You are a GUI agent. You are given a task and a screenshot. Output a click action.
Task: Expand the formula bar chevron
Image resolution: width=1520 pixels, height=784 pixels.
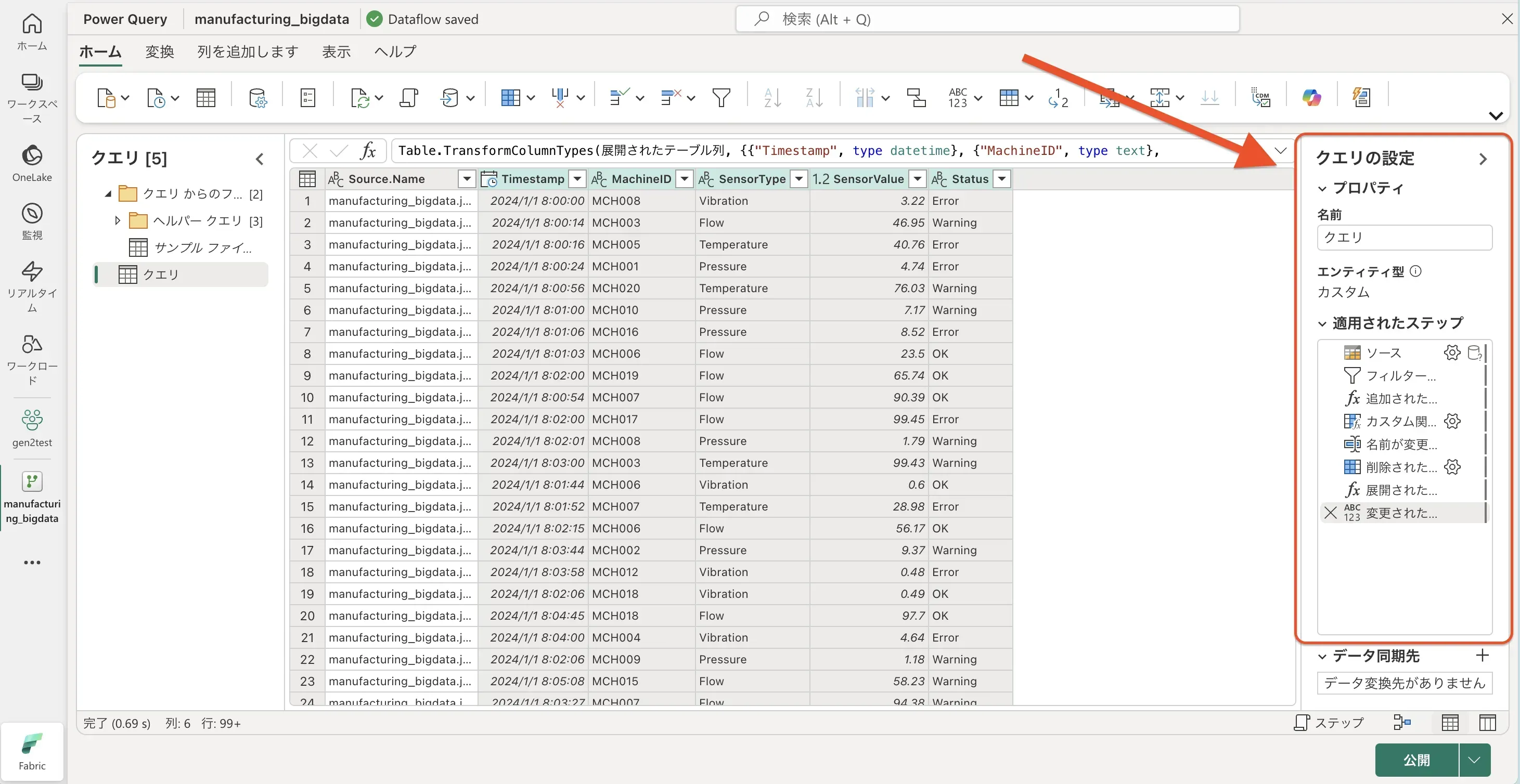click(x=1280, y=150)
